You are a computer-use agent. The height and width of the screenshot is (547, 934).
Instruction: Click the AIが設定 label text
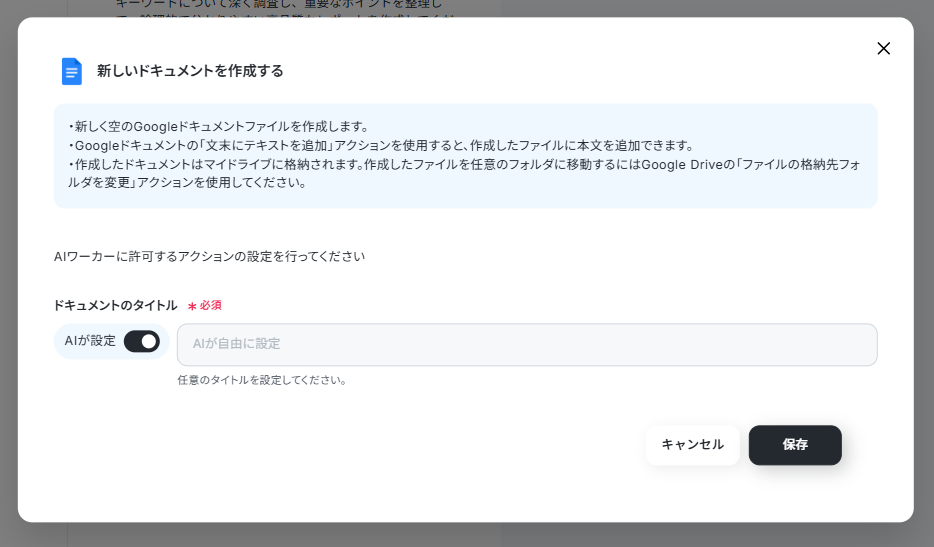90,341
